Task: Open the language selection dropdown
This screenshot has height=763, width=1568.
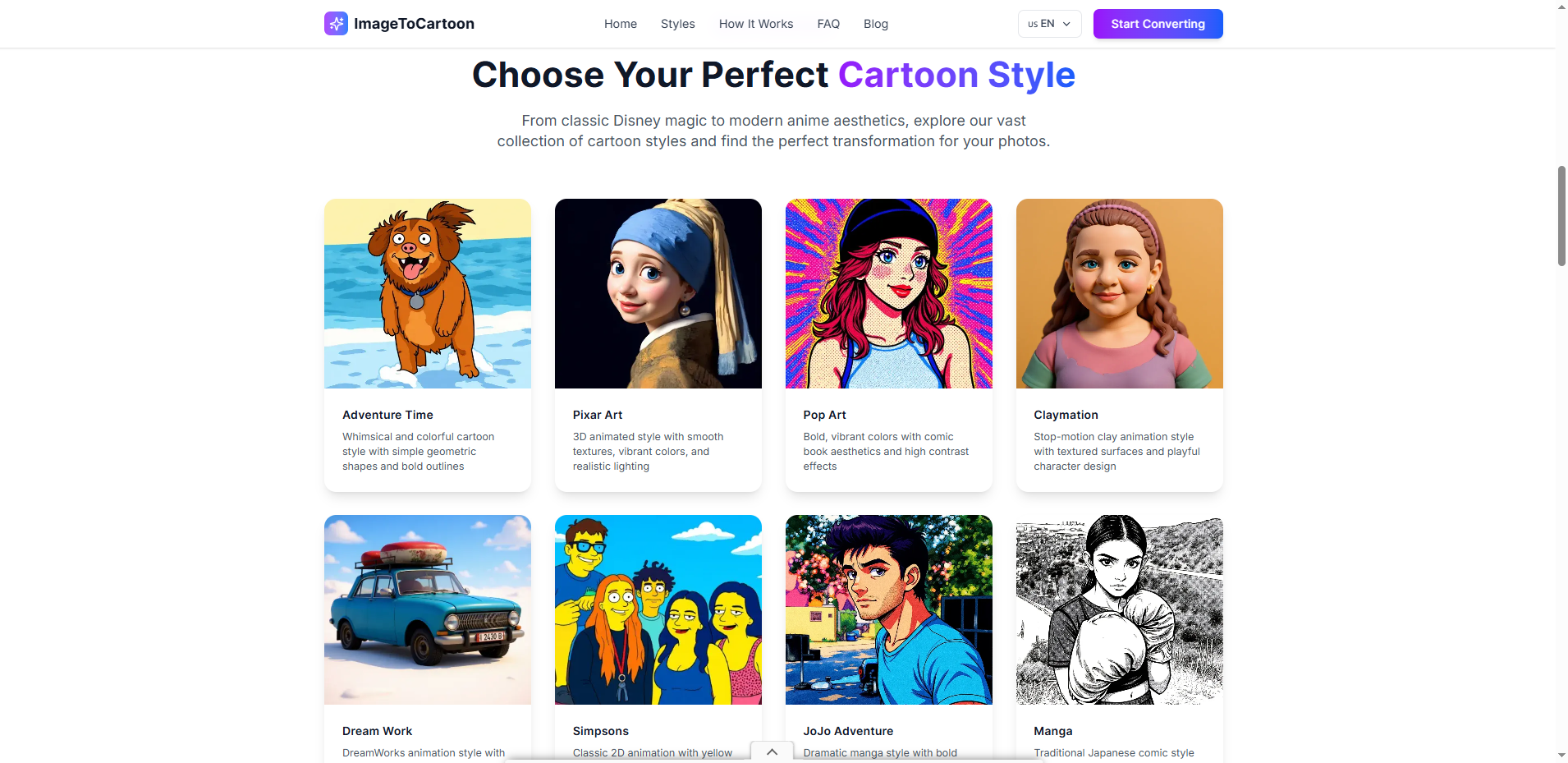Action: pos(1048,24)
